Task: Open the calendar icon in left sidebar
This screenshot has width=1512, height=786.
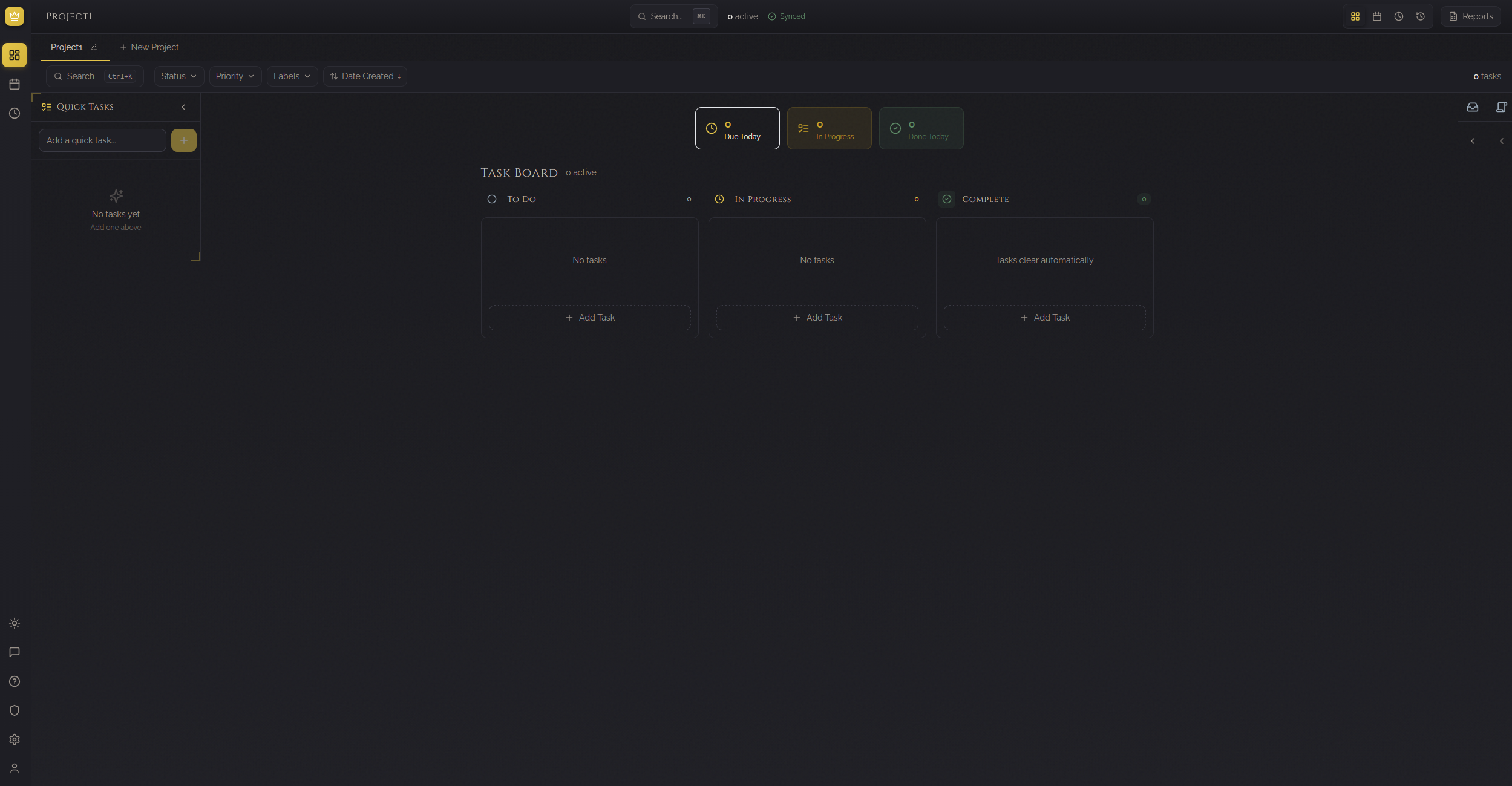Action: point(15,84)
